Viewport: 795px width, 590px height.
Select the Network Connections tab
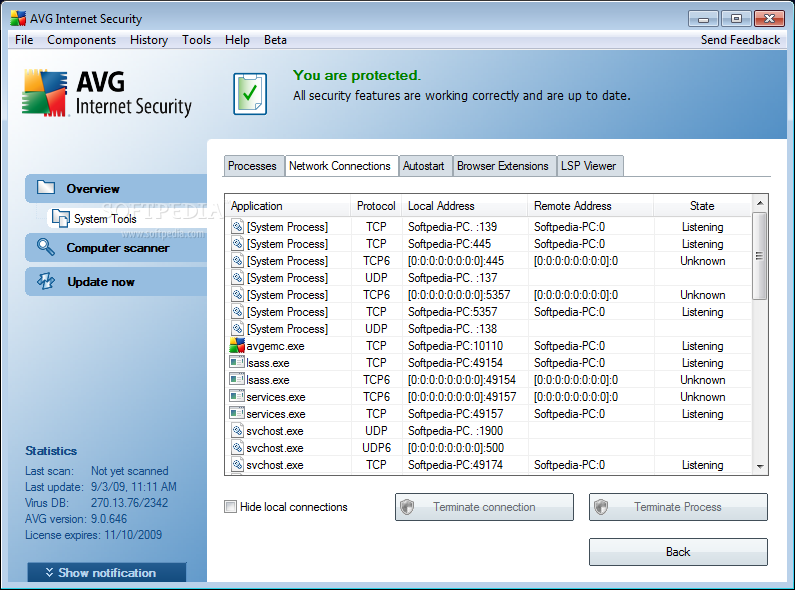340,165
